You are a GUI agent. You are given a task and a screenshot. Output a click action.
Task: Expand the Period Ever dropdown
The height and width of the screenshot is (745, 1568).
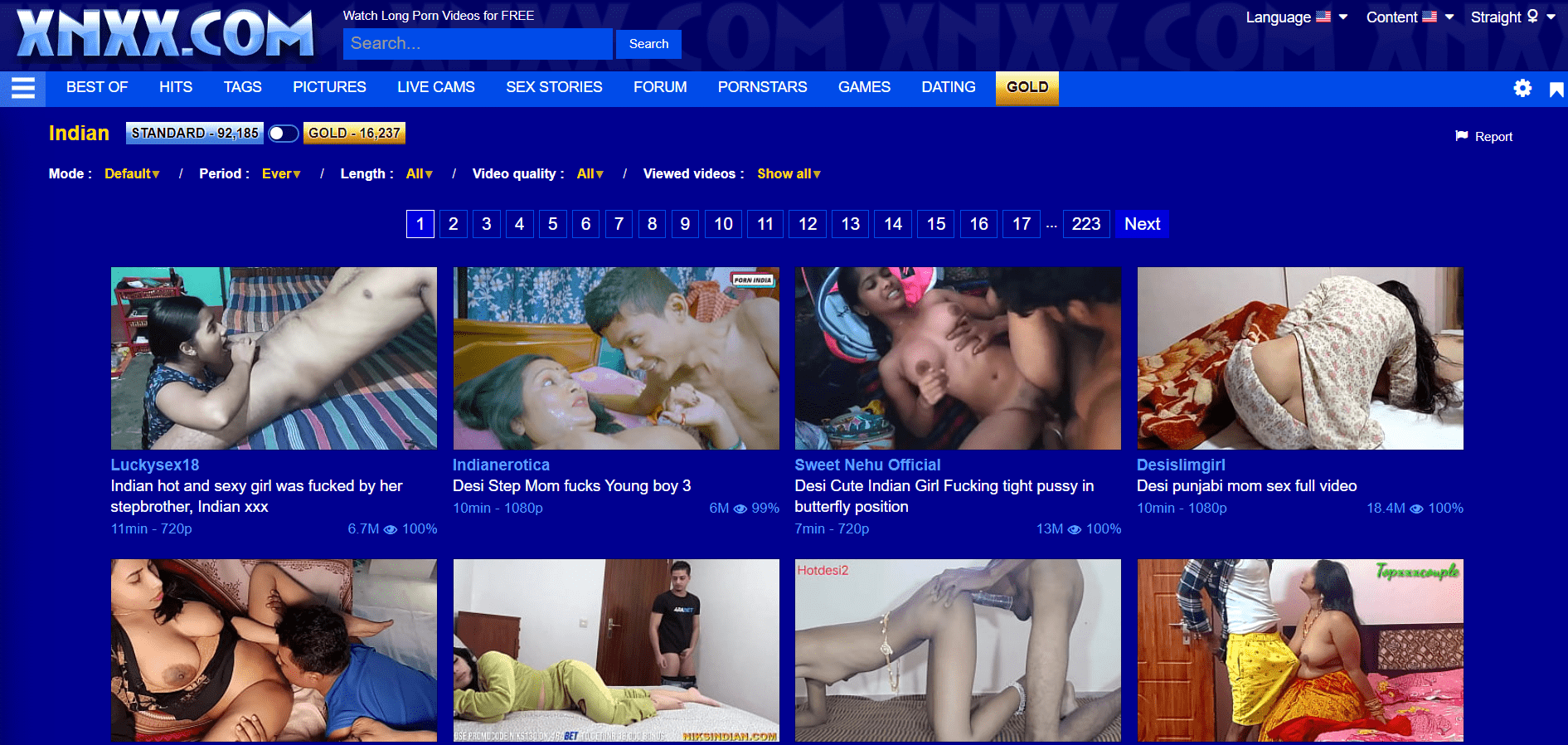click(281, 173)
